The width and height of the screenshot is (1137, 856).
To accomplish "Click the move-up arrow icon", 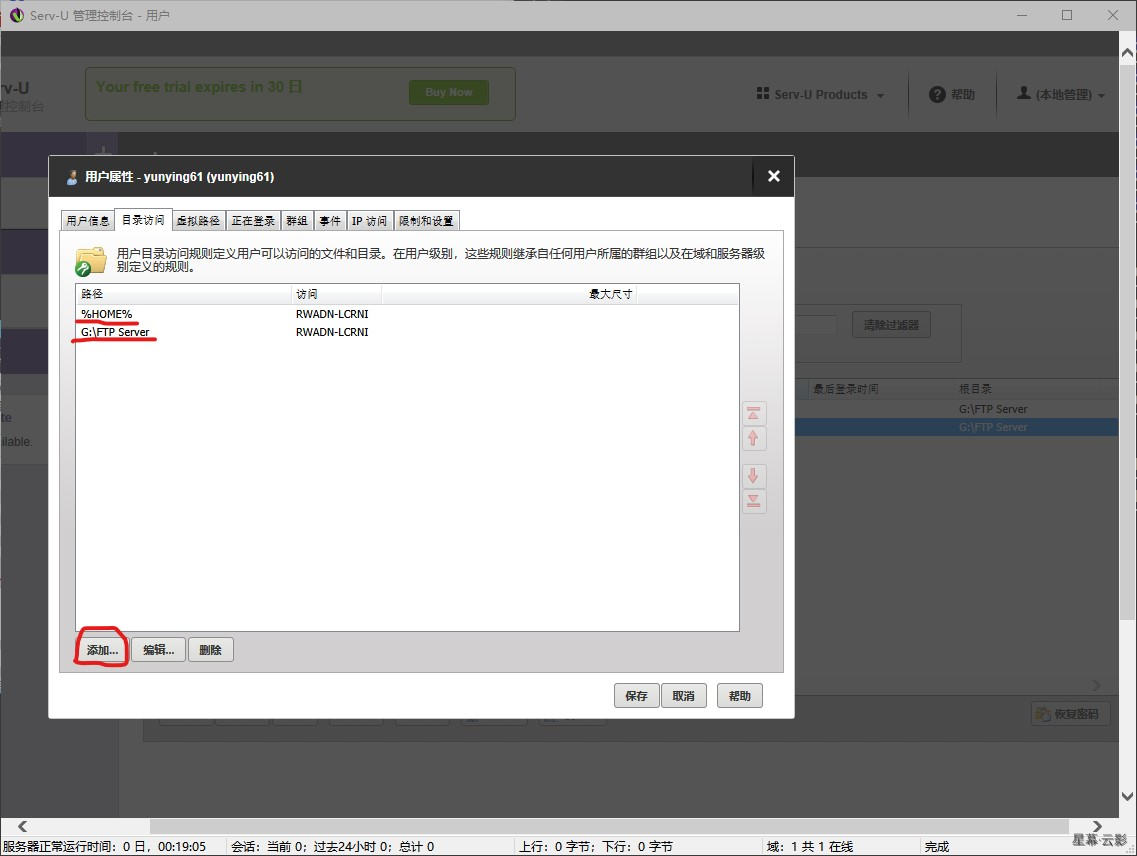I will pos(754,438).
